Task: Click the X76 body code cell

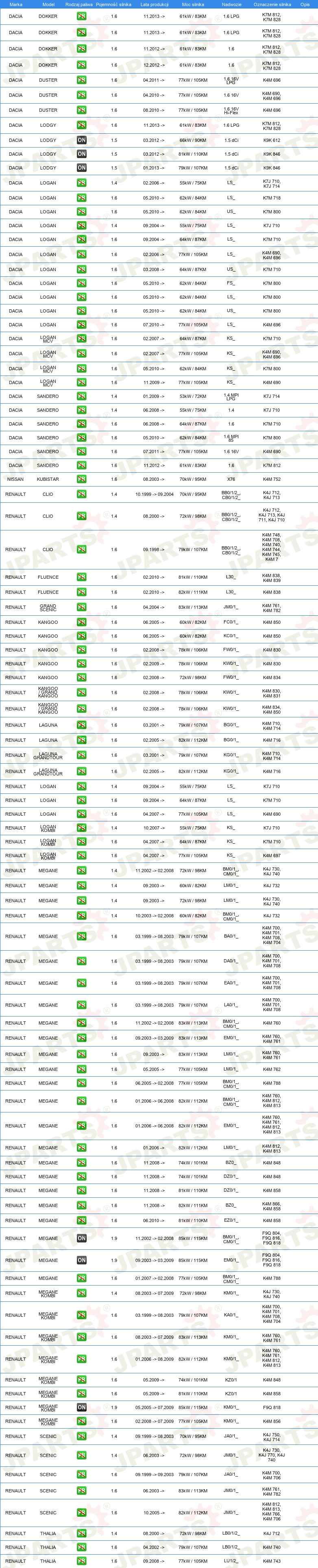Action: pos(231,479)
